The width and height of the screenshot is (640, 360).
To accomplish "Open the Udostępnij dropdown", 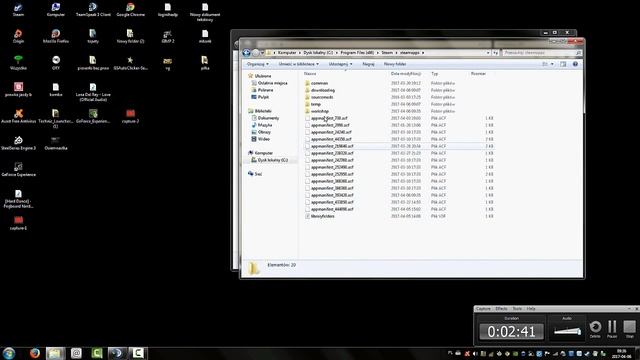I will [340, 64].
